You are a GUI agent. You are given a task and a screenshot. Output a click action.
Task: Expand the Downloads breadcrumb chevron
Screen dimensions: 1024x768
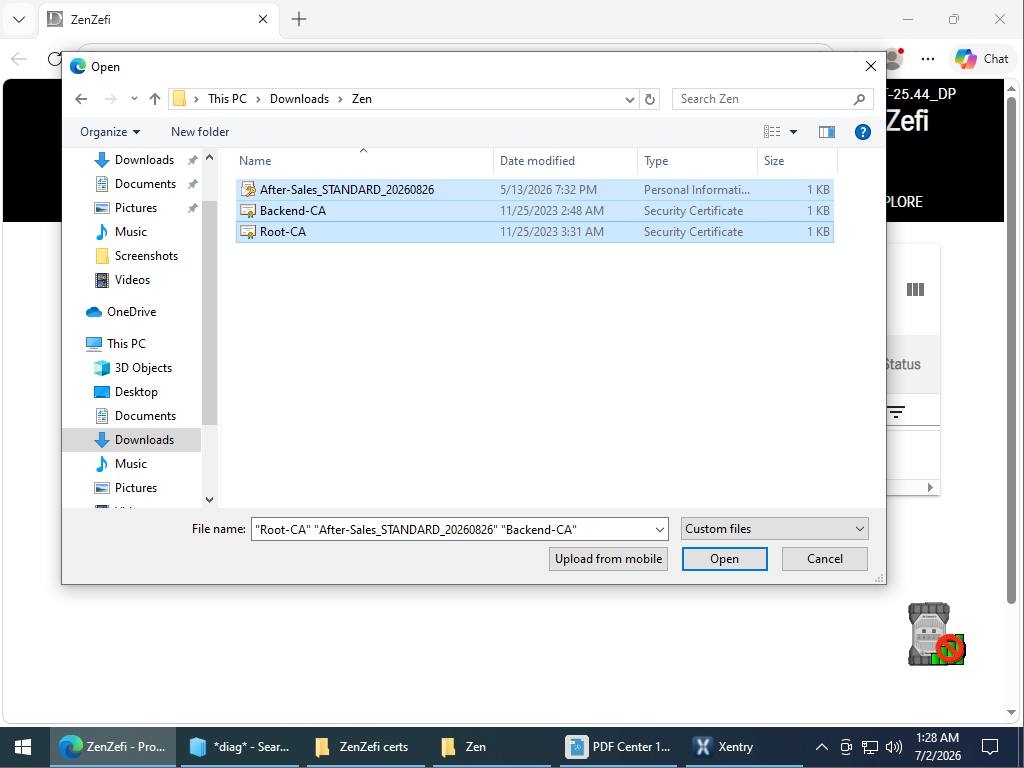pos(341,99)
